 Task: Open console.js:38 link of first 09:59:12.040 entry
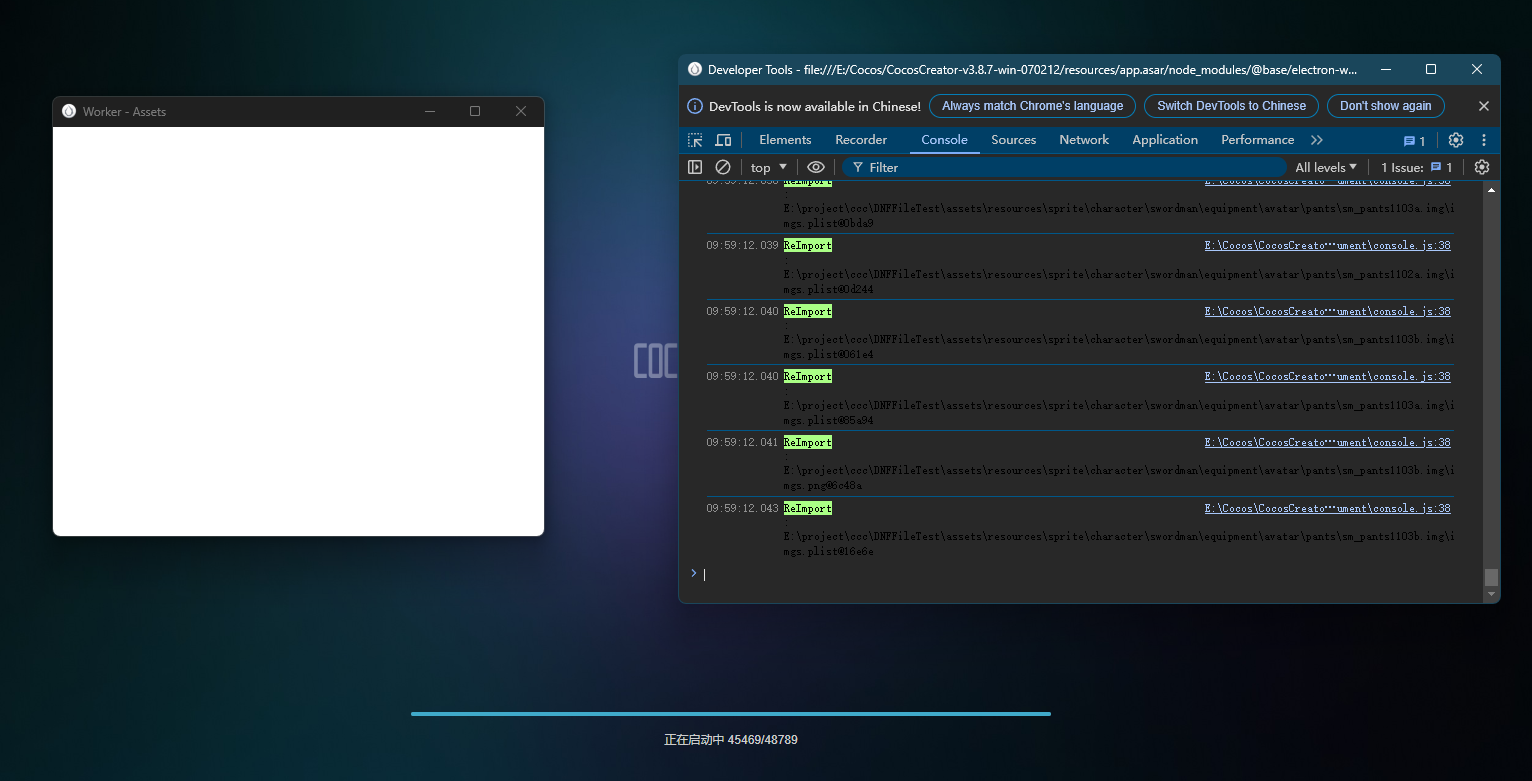[1327, 311]
